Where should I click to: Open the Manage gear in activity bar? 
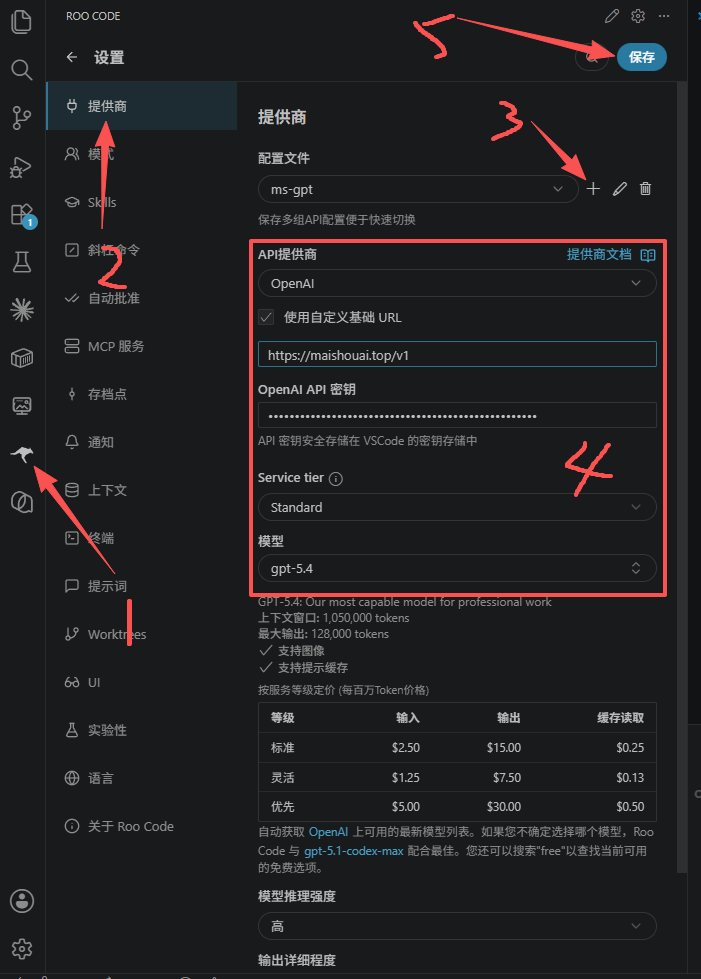(x=22, y=949)
